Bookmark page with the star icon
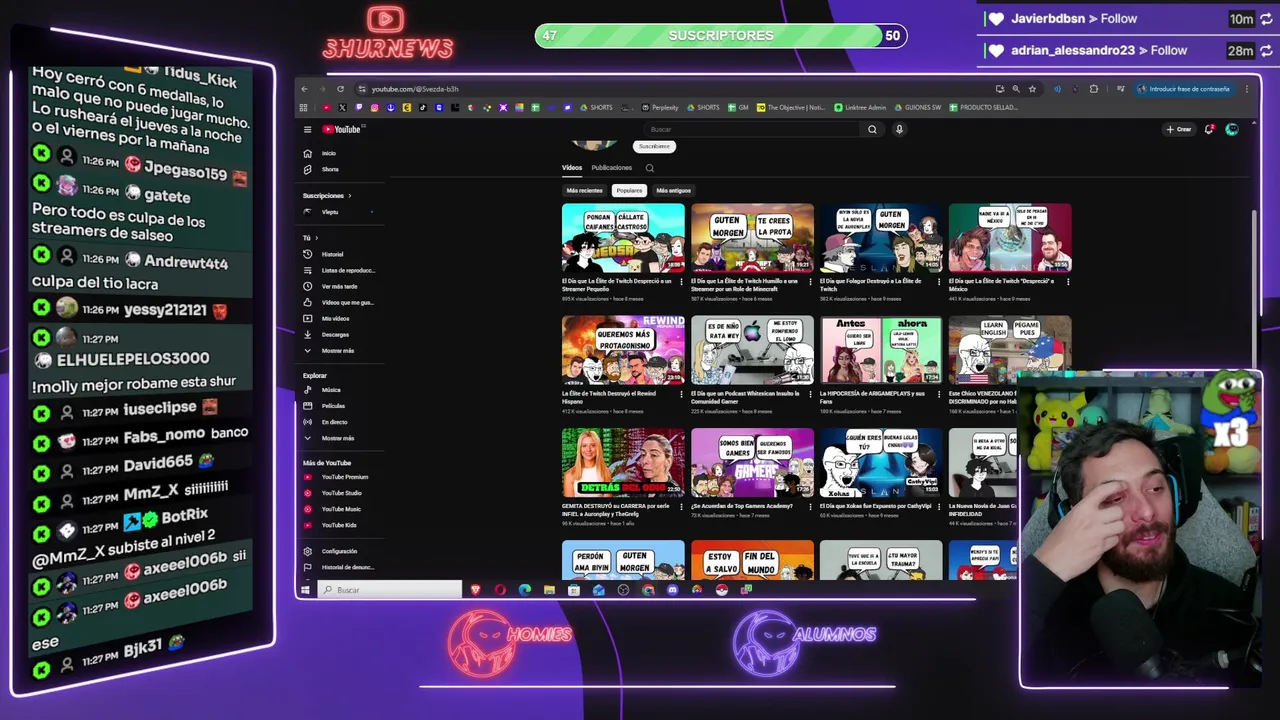Screen dimensions: 1280x720 coord(1032,89)
